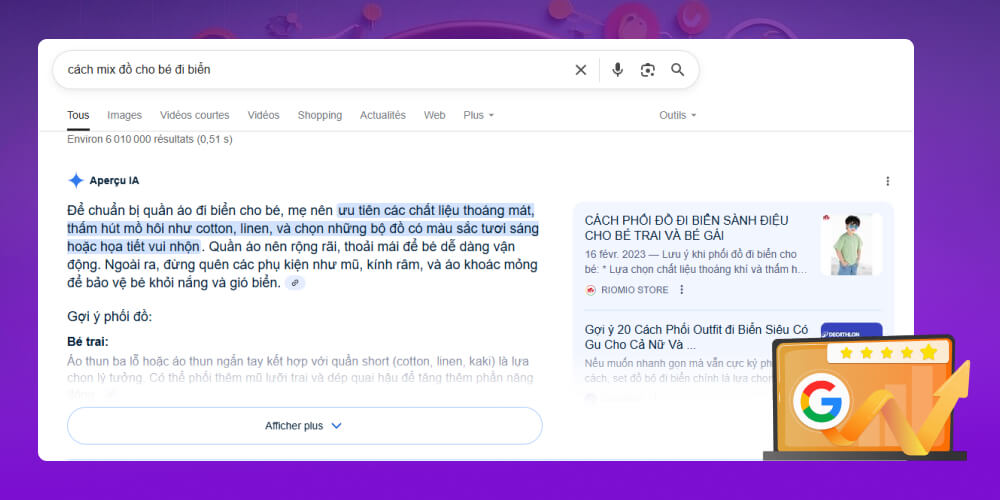1000x500 pixels.
Task: Select the Web tab
Action: (434, 115)
